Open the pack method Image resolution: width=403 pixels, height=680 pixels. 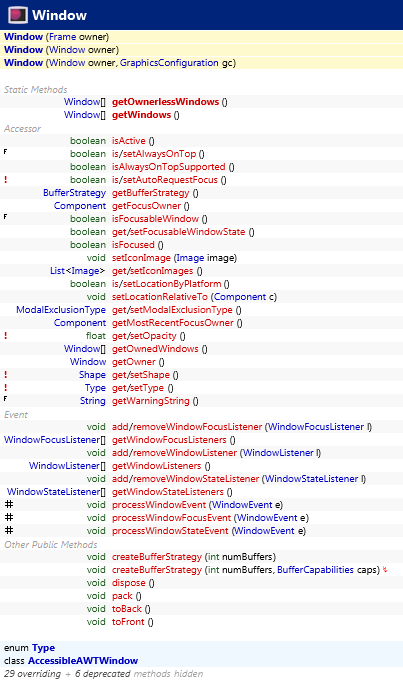tap(122, 596)
